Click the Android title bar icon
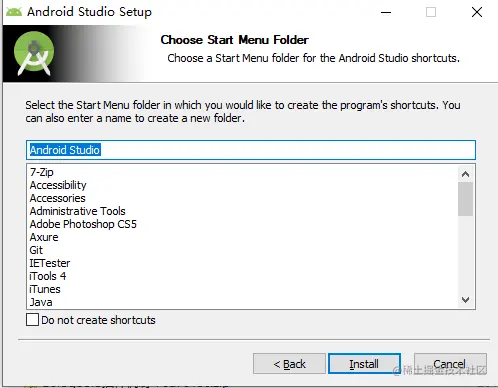This screenshot has height=388, width=498. (14, 12)
